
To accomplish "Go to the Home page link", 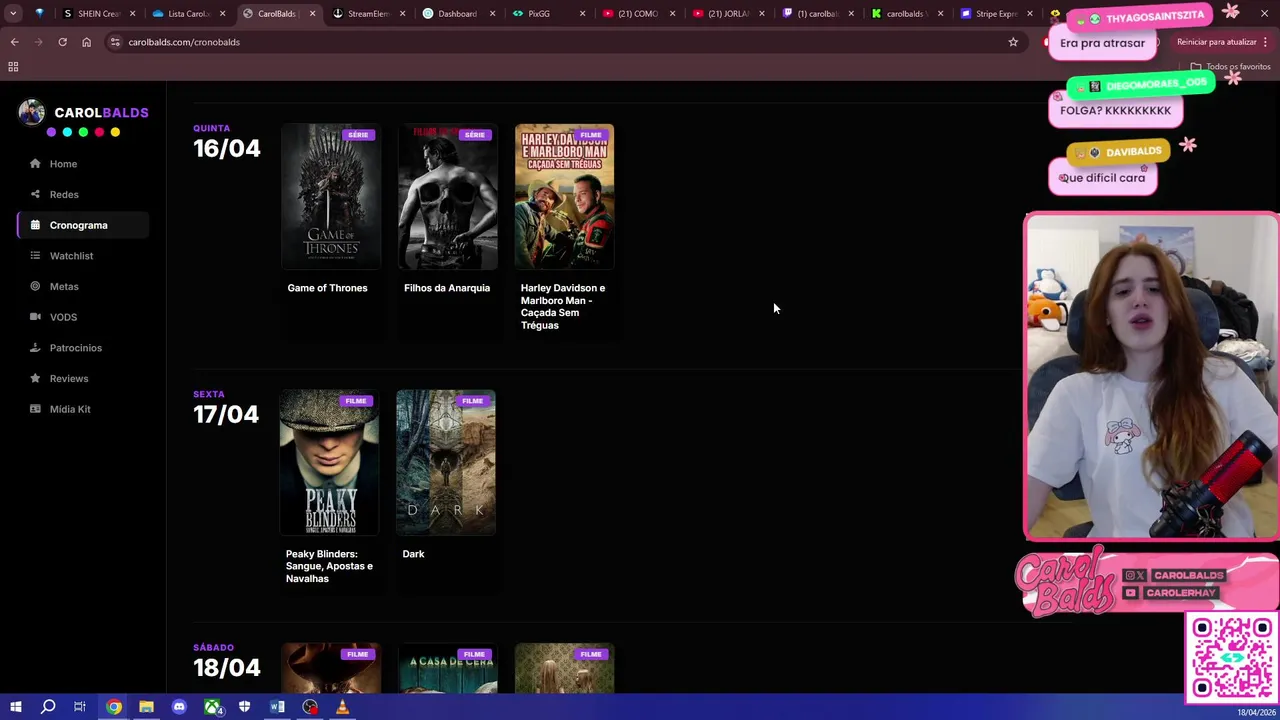I will [x=63, y=164].
